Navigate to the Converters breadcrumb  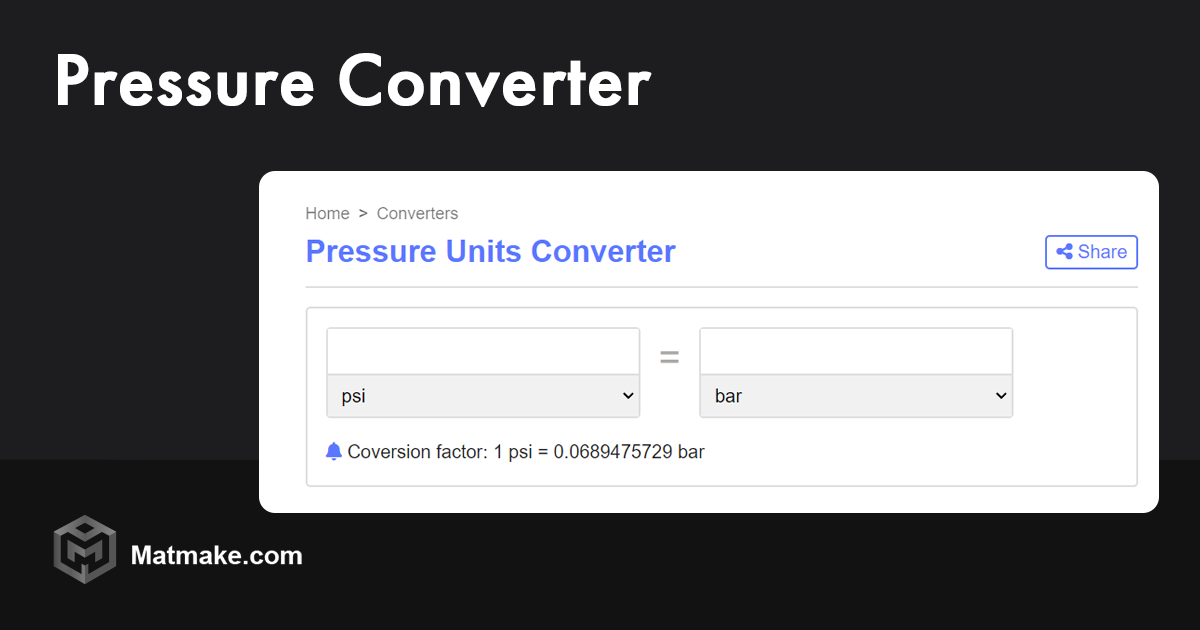click(x=417, y=213)
